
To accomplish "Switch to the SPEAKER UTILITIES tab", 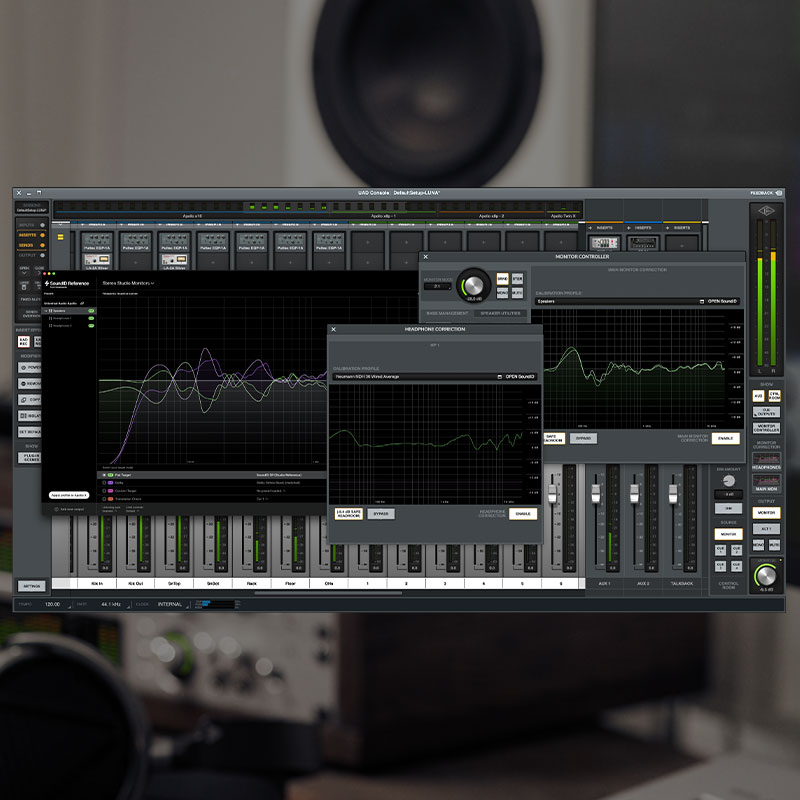I will point(501,313).
